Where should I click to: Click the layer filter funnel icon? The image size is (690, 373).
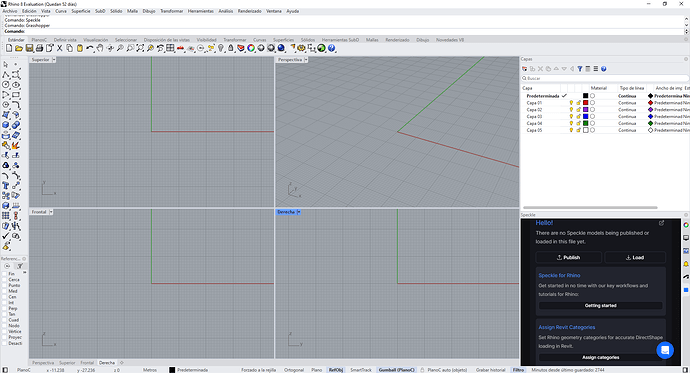pyautogui.click(x=580, y=69)
